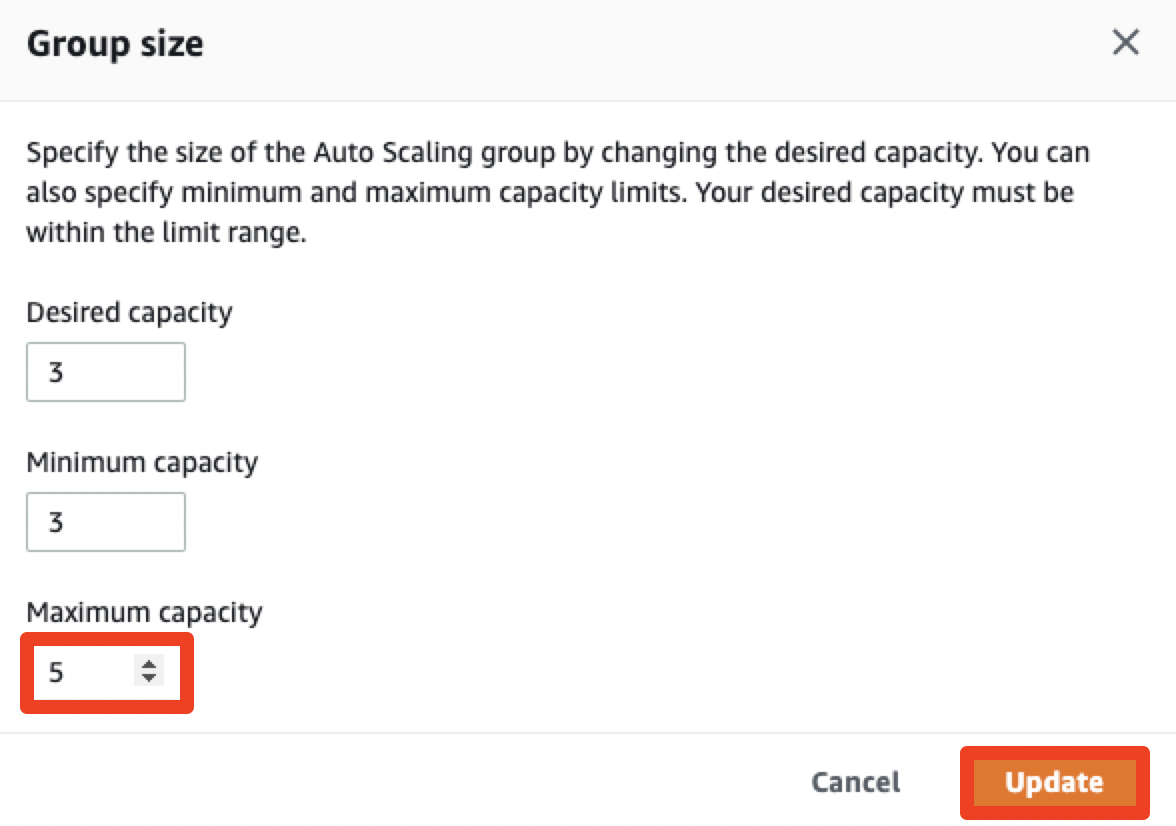Click the number 3 in Minimum capacity
The width and height of the screenshot is (1176, 826).
56,522
